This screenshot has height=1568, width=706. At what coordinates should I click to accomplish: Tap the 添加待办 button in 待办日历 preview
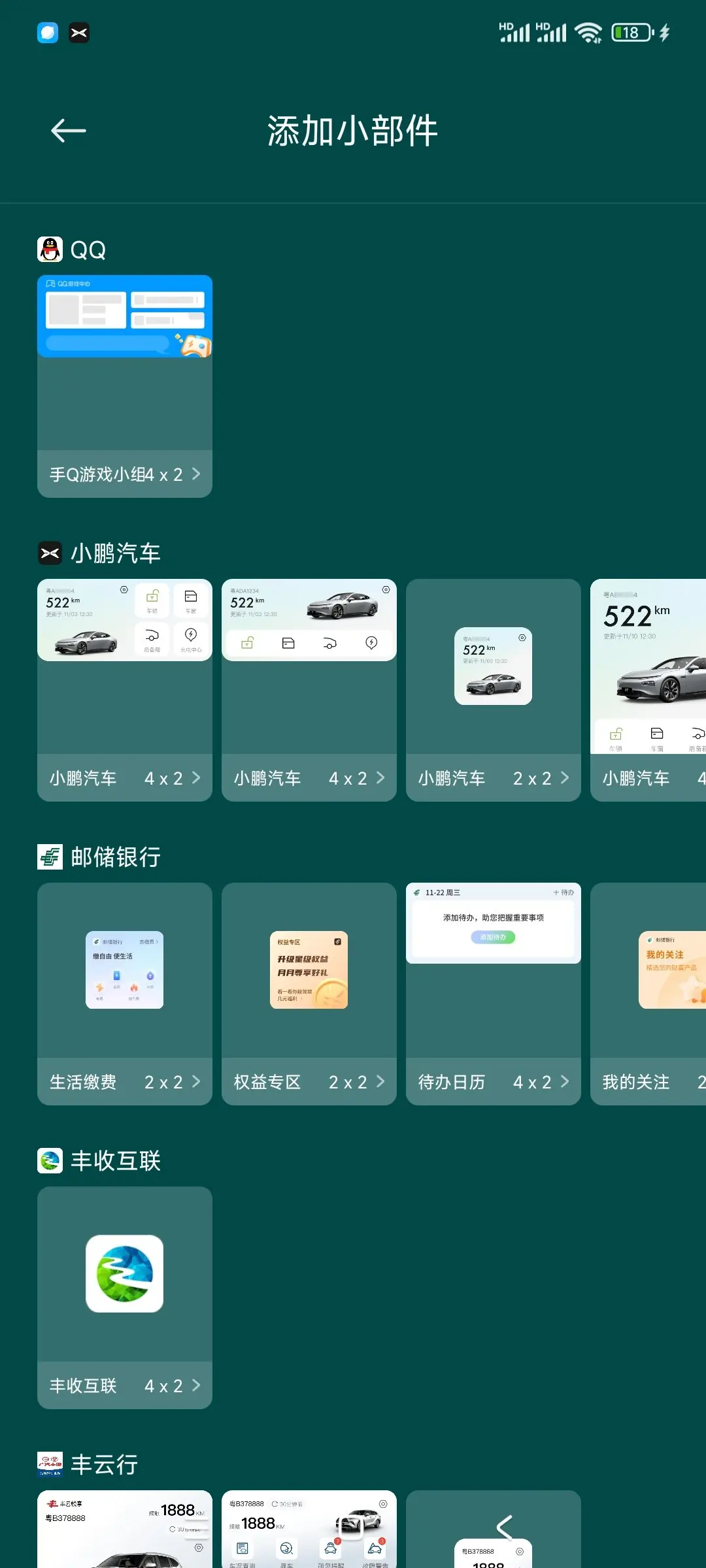(x=493, y=937)
